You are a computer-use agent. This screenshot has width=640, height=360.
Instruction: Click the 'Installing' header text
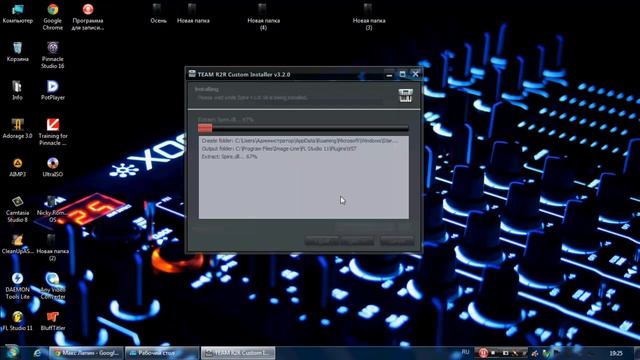coord(207,89)
